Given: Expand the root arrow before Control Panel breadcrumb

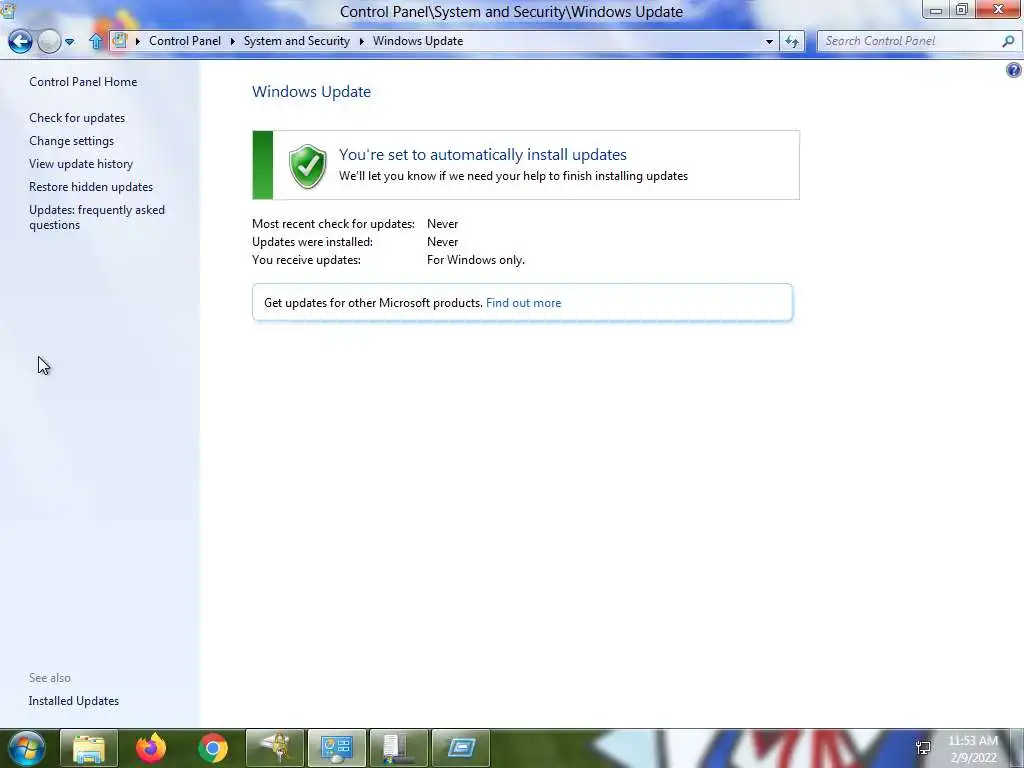Looking at the screenshot, I should pos(138,41).
